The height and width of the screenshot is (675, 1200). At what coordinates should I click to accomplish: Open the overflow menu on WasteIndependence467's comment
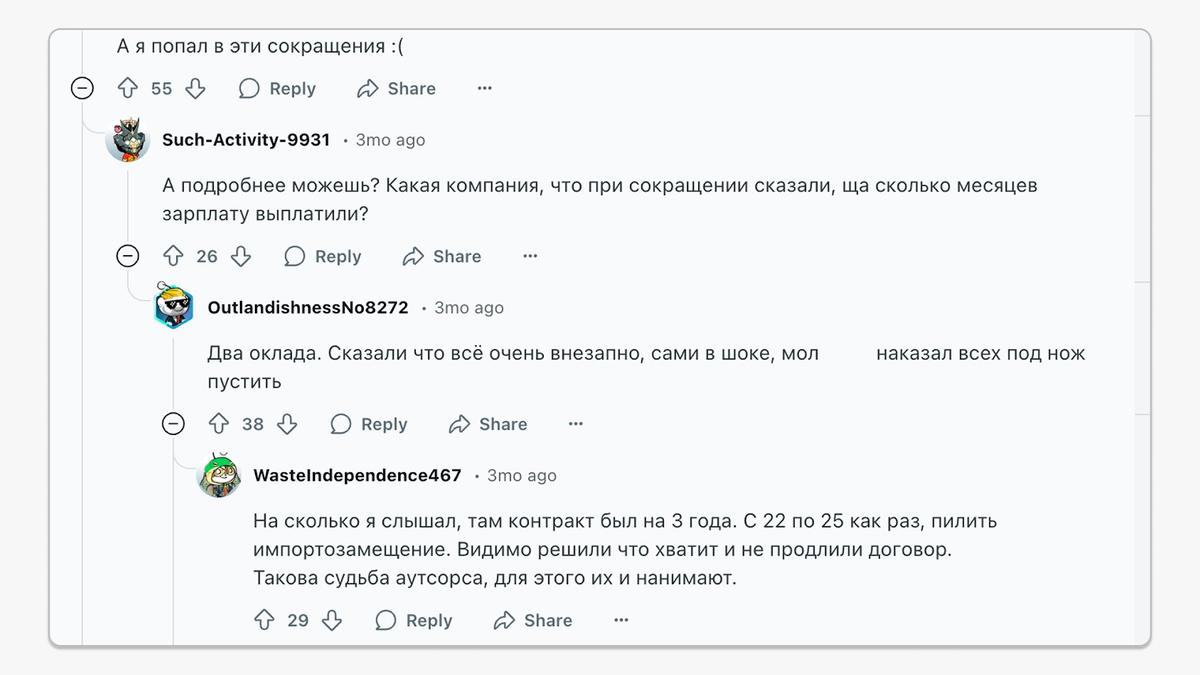pyautogui.click(x=621, y=620)
